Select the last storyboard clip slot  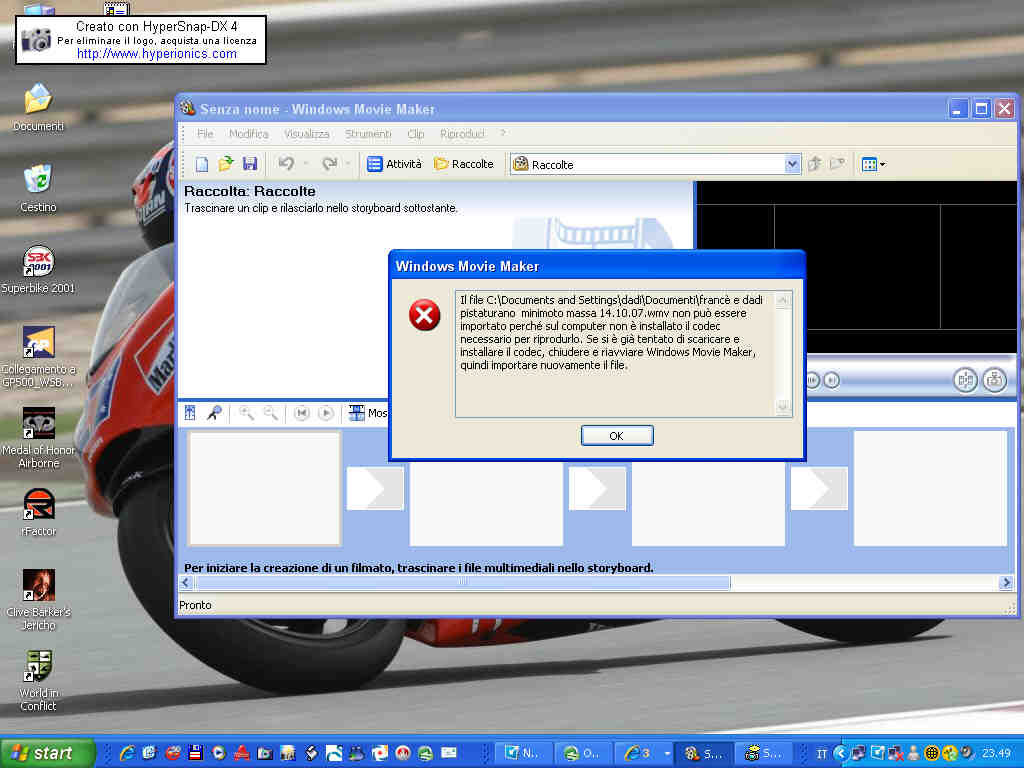pyautogui.click(x=931, y=488)
